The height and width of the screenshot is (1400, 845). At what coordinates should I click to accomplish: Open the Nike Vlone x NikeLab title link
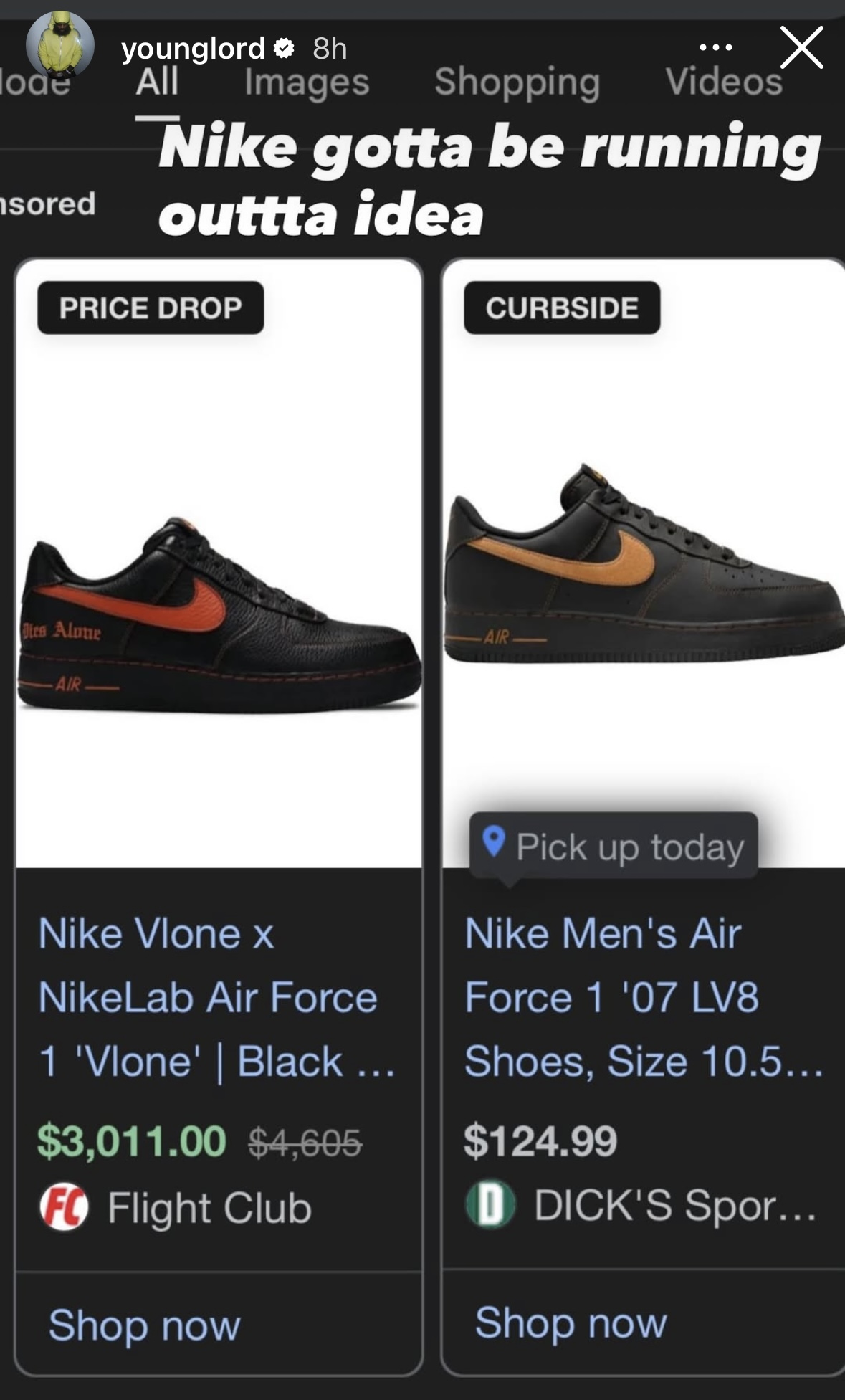click(x=208, y=997)
